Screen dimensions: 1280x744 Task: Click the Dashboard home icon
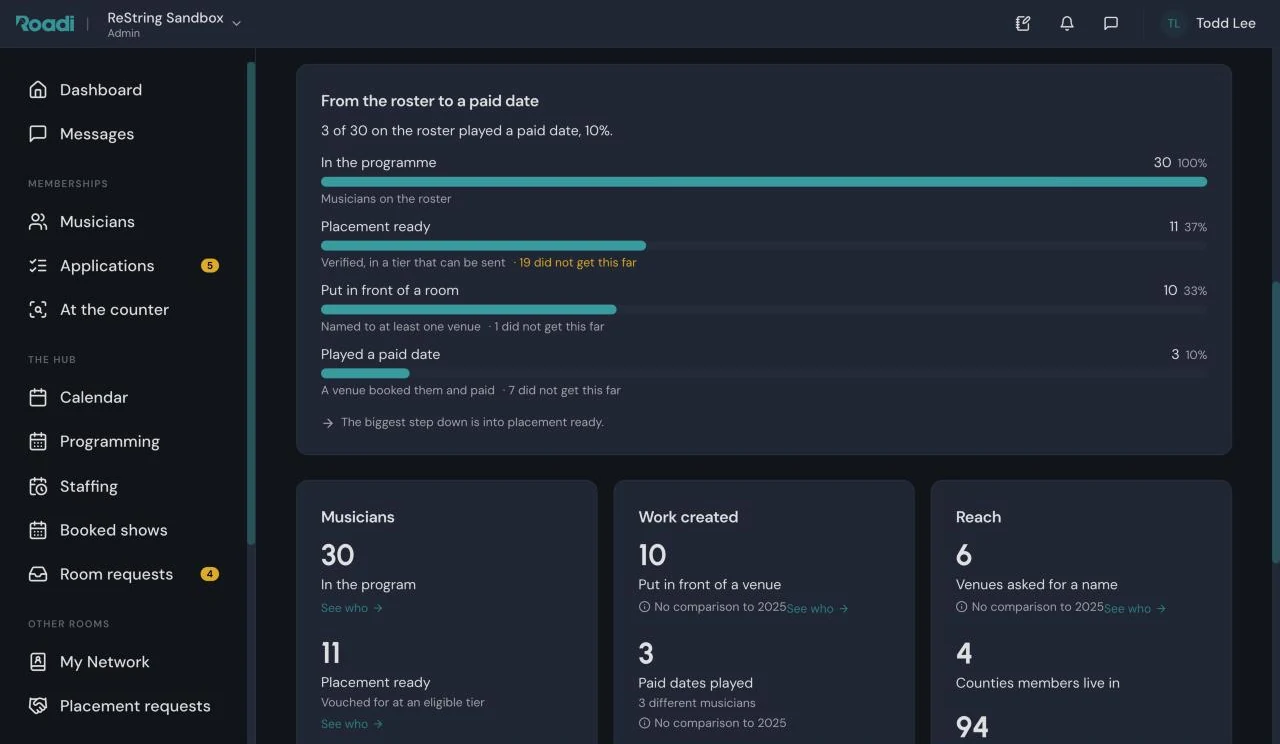(x=38, y=90)
